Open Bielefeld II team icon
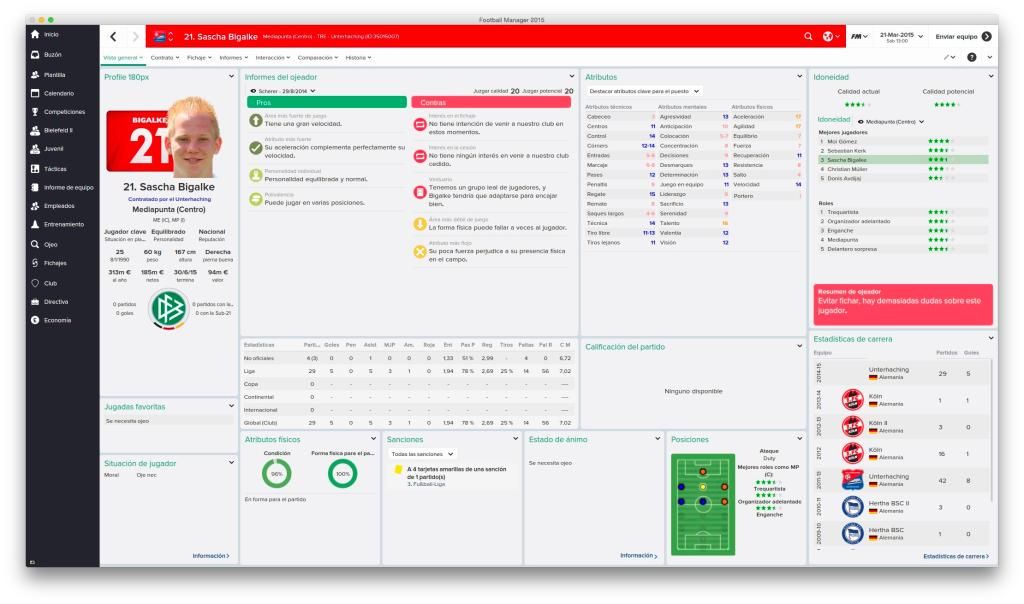This screenshot has width=1024, height=604. 35,131
